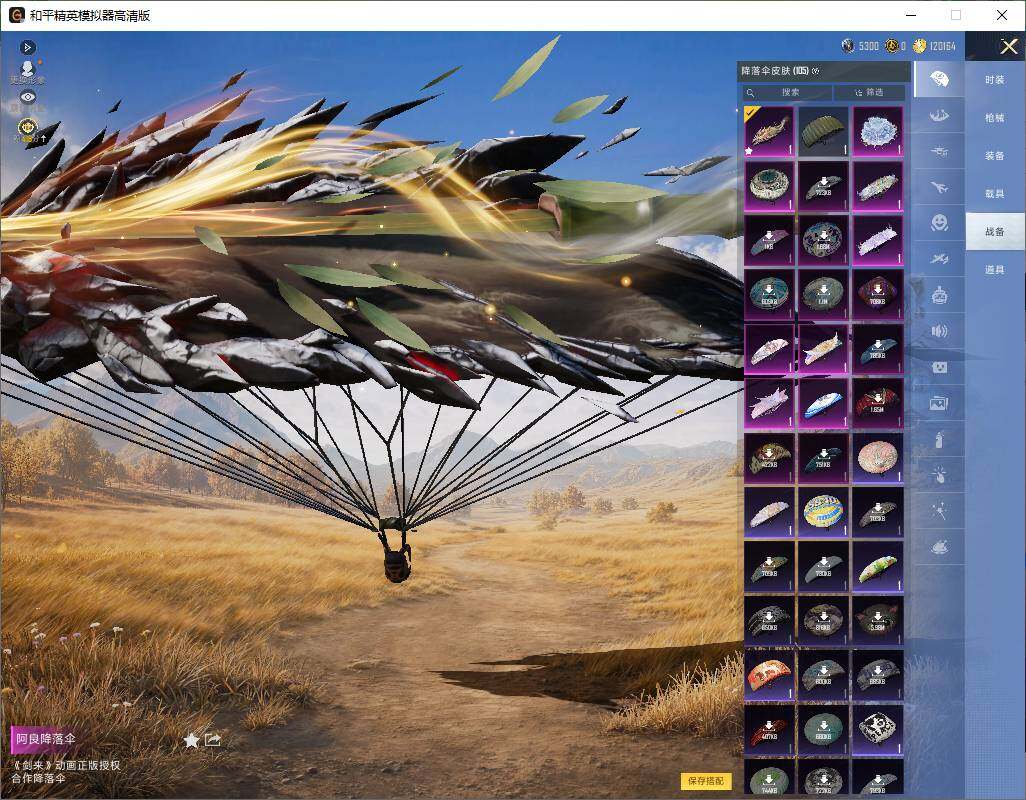Select the roast chicken category icon
Image resolution: width=1026 pixels, height=800 pixels.
pos(939,546)
